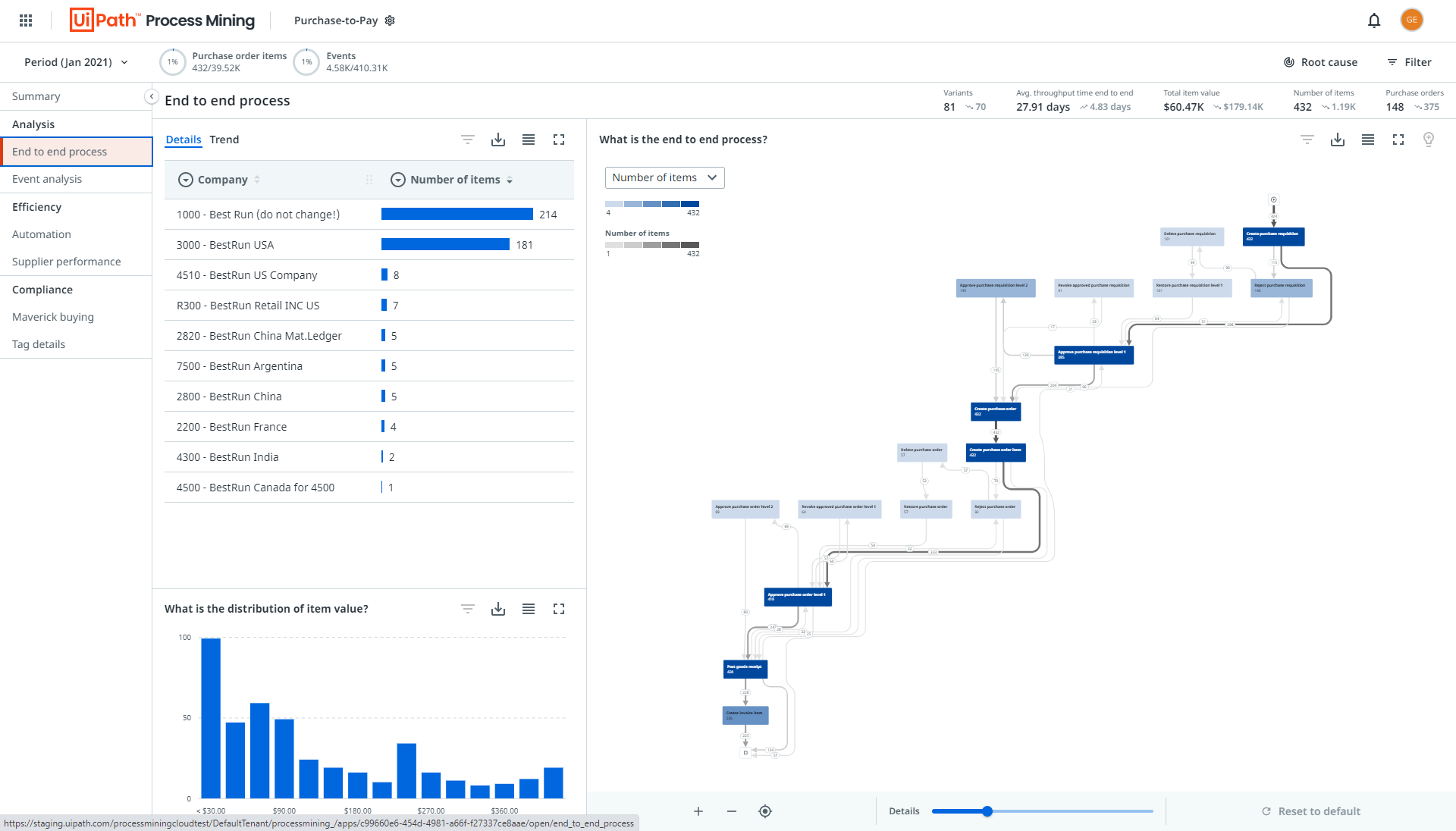The height and width of the screenshot is (831, 1456).
Task: Click the lightbulb insights icon
Action: (x=1429, y=140)
